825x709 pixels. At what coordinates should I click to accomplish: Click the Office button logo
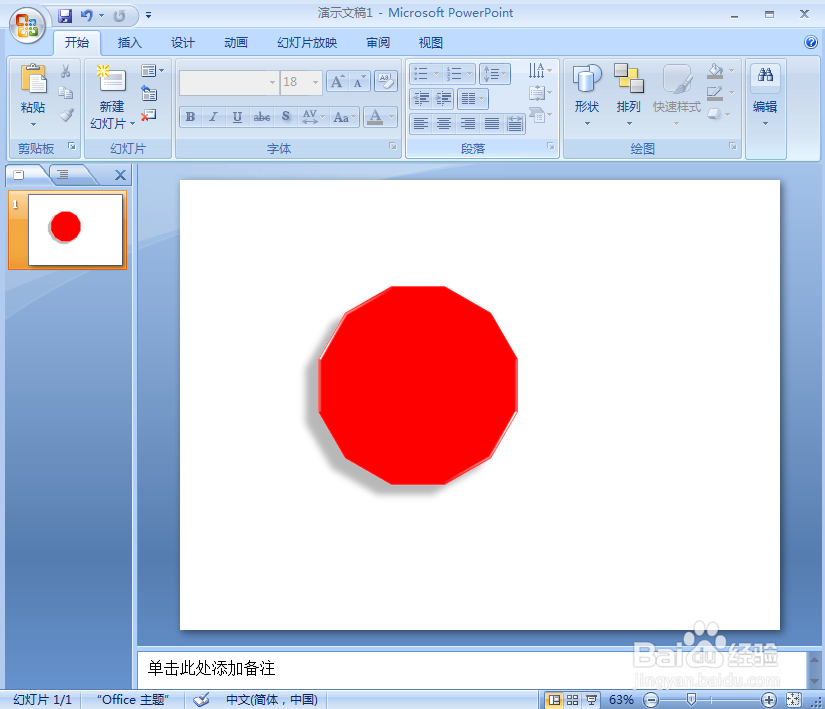tap(27, 25)
